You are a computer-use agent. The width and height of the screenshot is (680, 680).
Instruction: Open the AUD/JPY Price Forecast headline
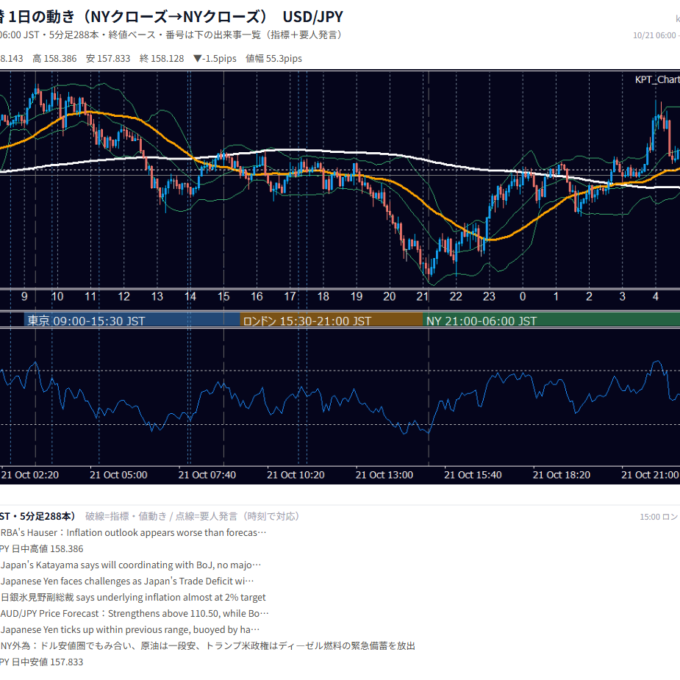point(134,614)
